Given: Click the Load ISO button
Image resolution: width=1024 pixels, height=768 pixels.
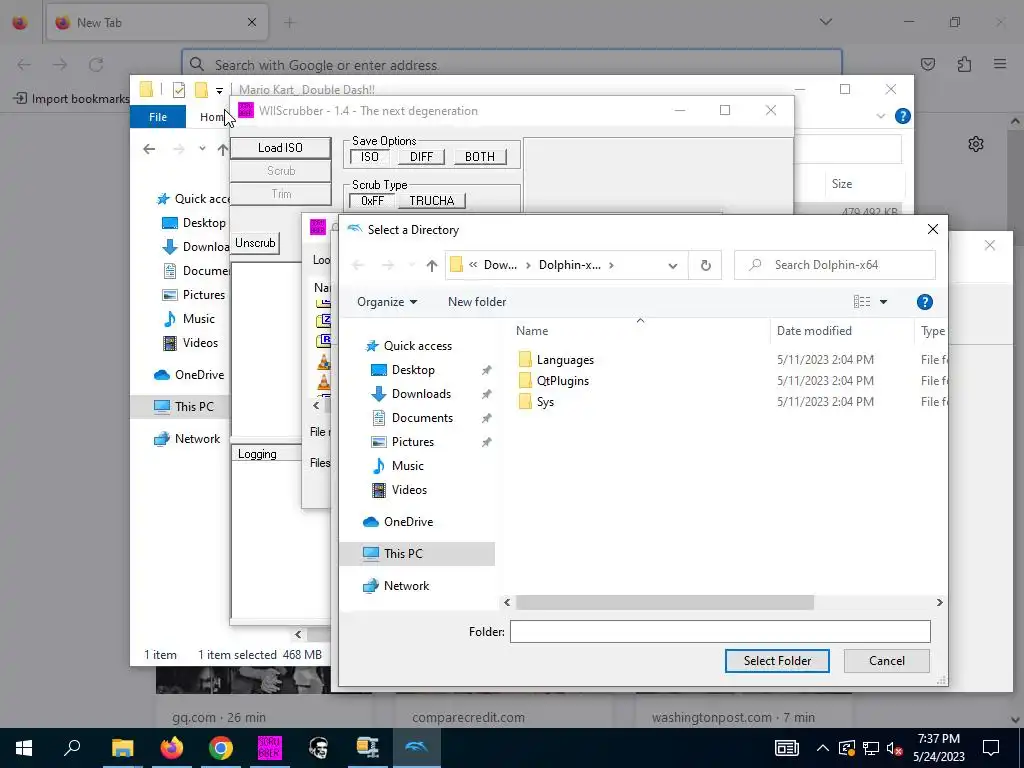Looking at the screenshot, I should (280, 148).
